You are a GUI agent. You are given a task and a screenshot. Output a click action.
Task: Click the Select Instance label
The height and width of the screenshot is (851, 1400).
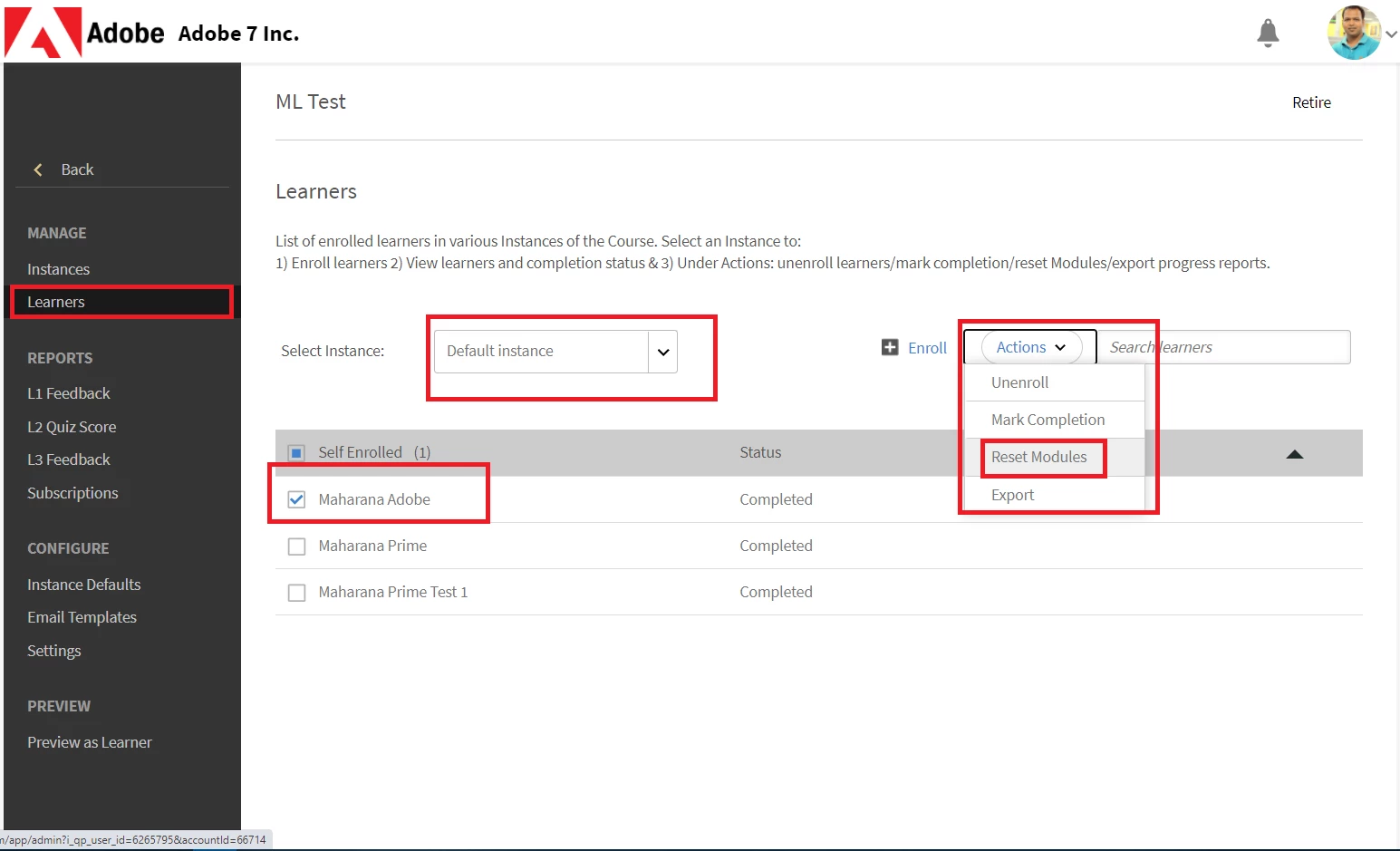coord(333,351)
